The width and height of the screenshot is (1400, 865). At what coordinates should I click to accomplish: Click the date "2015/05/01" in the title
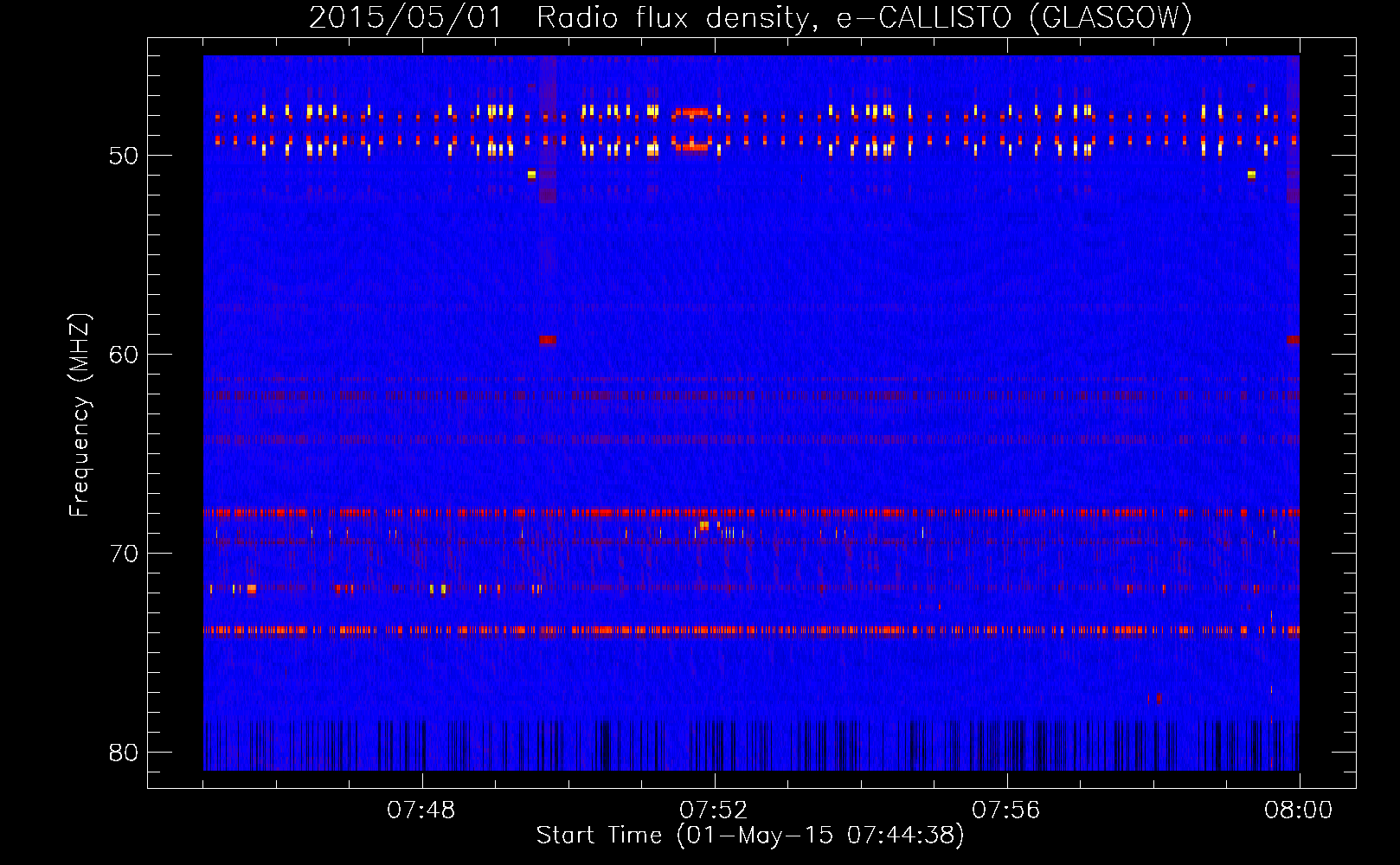[406, 17]
